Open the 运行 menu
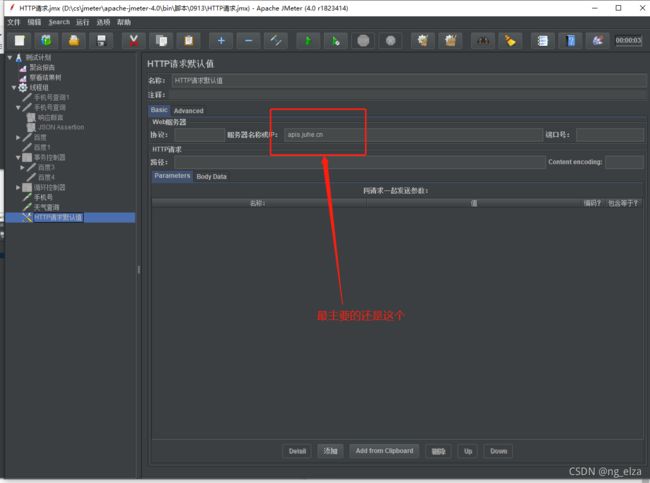This screenshot has height=483, width=650. coord(82,22)
